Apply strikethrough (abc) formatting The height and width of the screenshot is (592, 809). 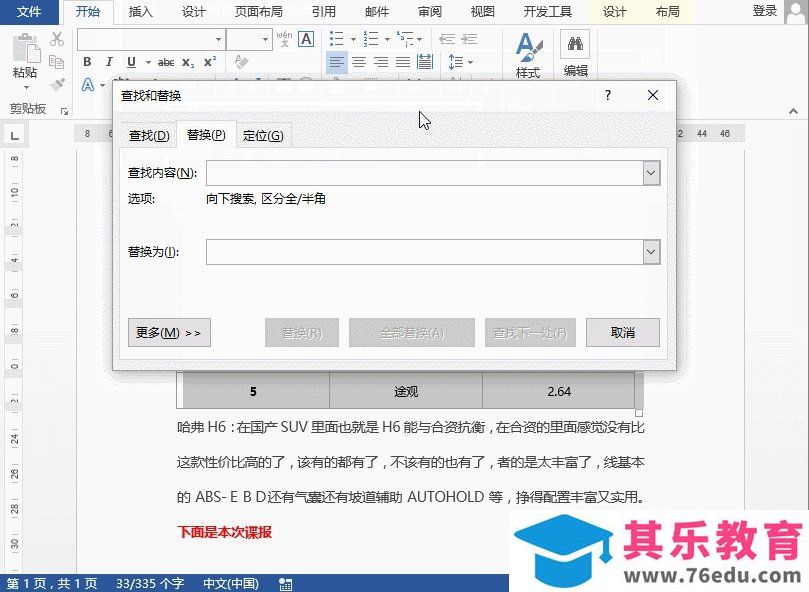pyautogui.click(x=166, y=62)
